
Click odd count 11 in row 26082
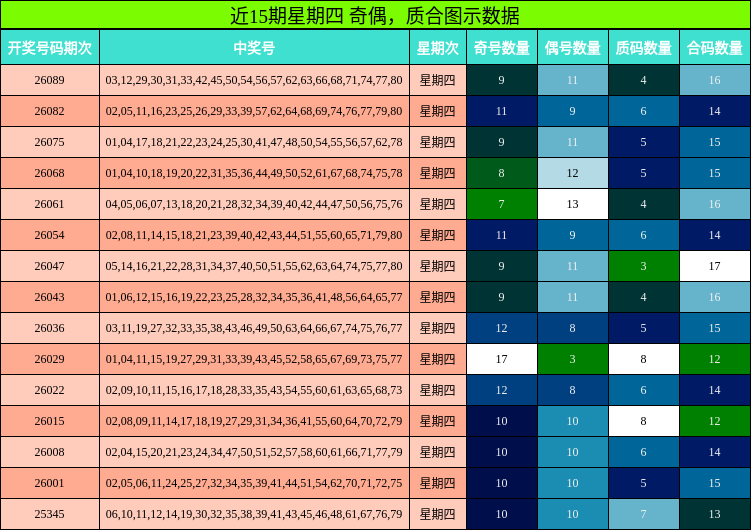click(501, 111)
